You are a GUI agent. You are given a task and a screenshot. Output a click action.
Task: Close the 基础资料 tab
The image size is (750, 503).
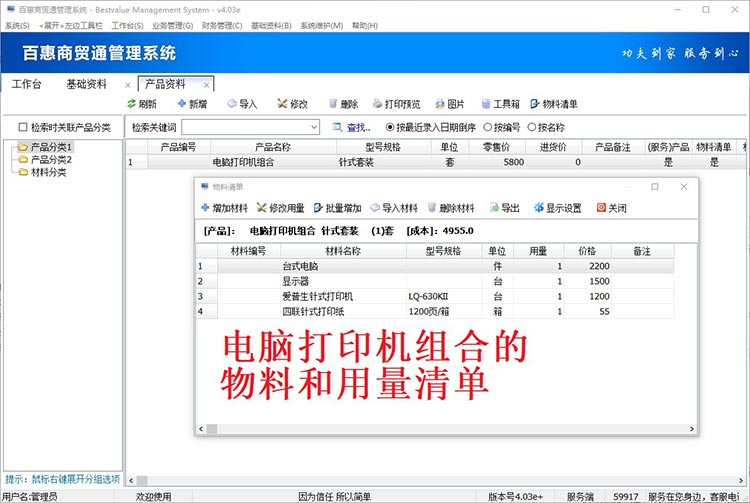click(128, 85)
